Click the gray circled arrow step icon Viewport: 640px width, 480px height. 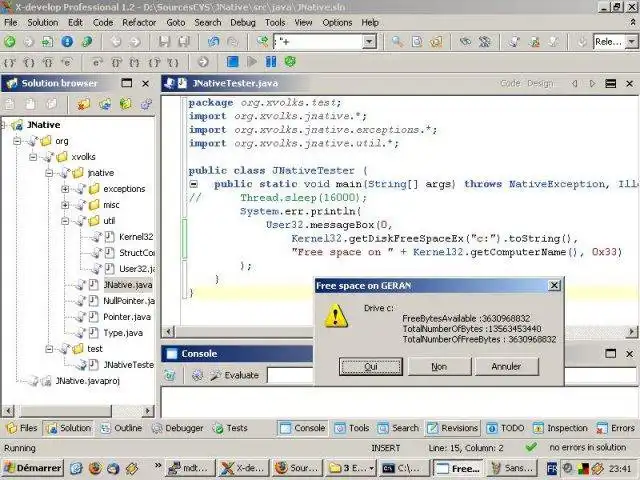pyautogui.click(x=203, y=62)
